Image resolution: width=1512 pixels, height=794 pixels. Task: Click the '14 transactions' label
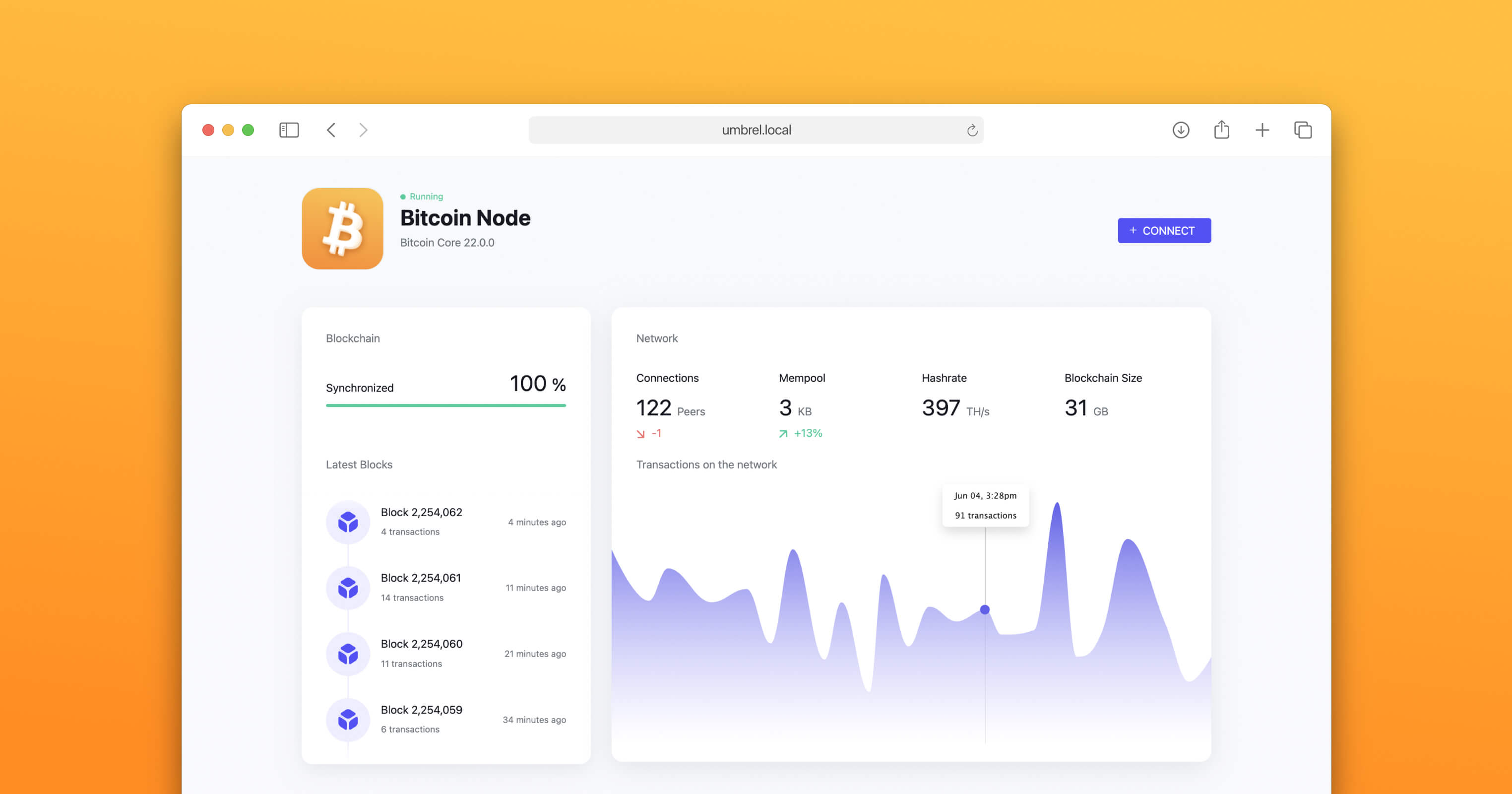[412, 597]
